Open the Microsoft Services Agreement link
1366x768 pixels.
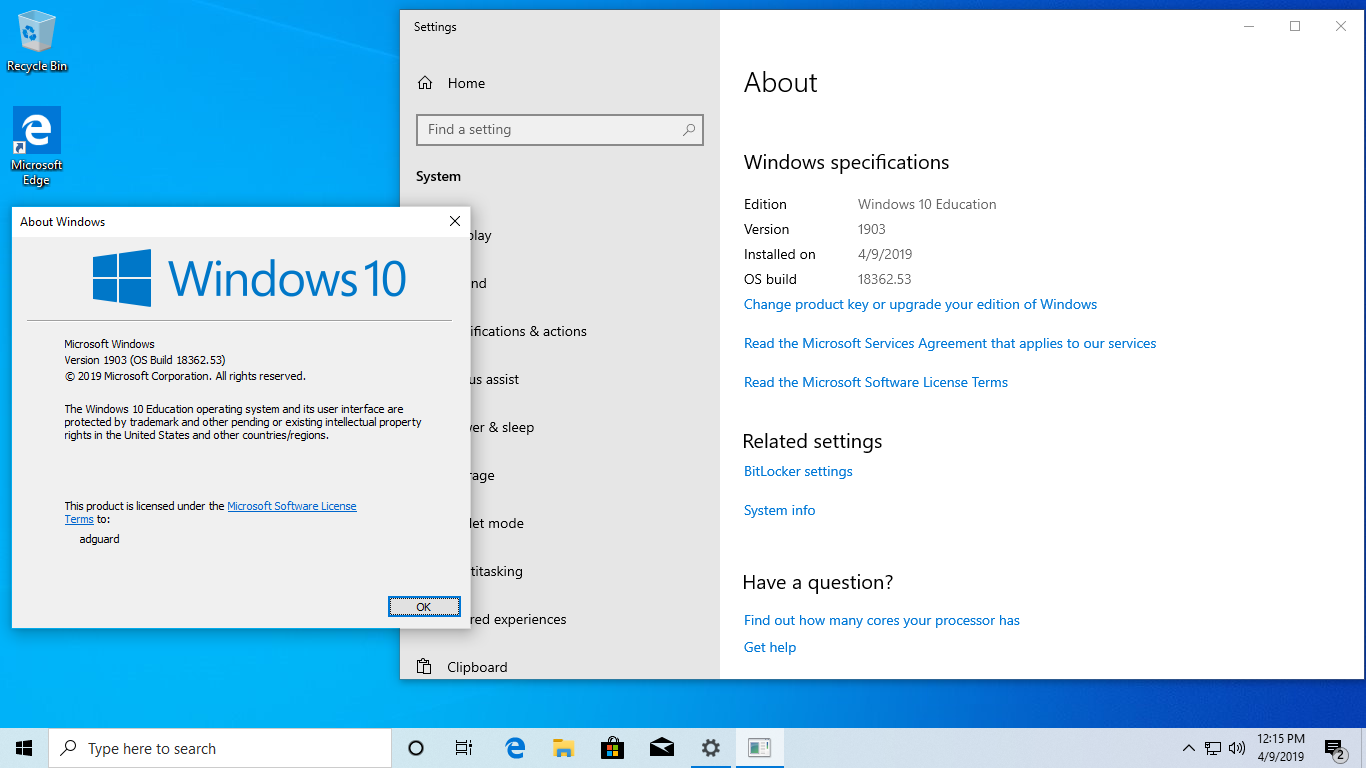point(950,343)
